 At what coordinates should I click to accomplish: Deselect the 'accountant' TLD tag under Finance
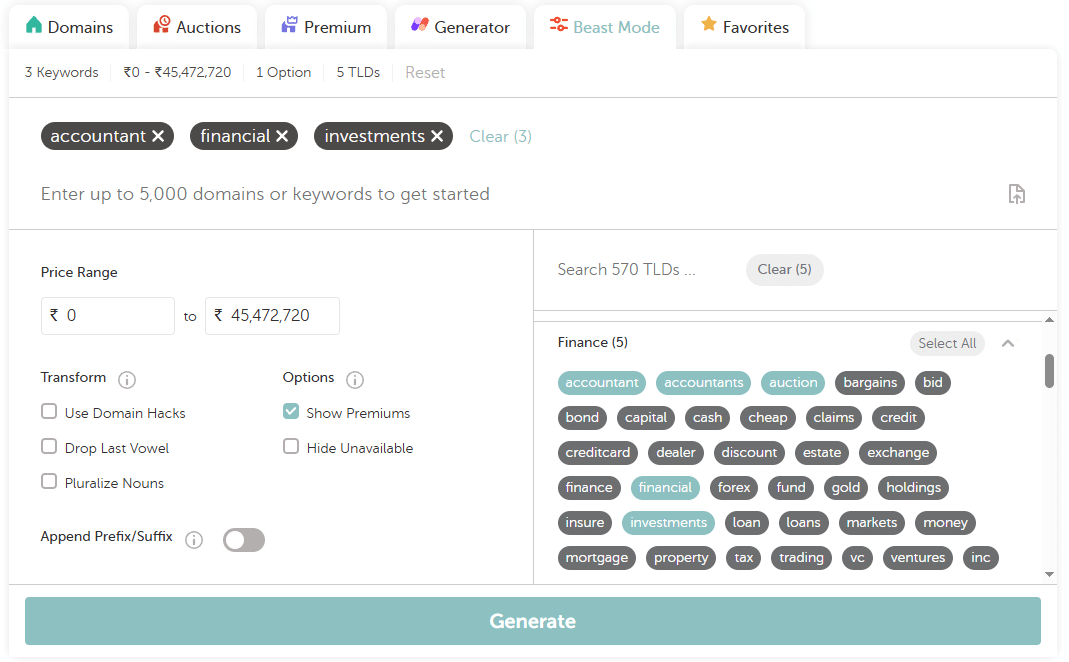coord(601,382)
